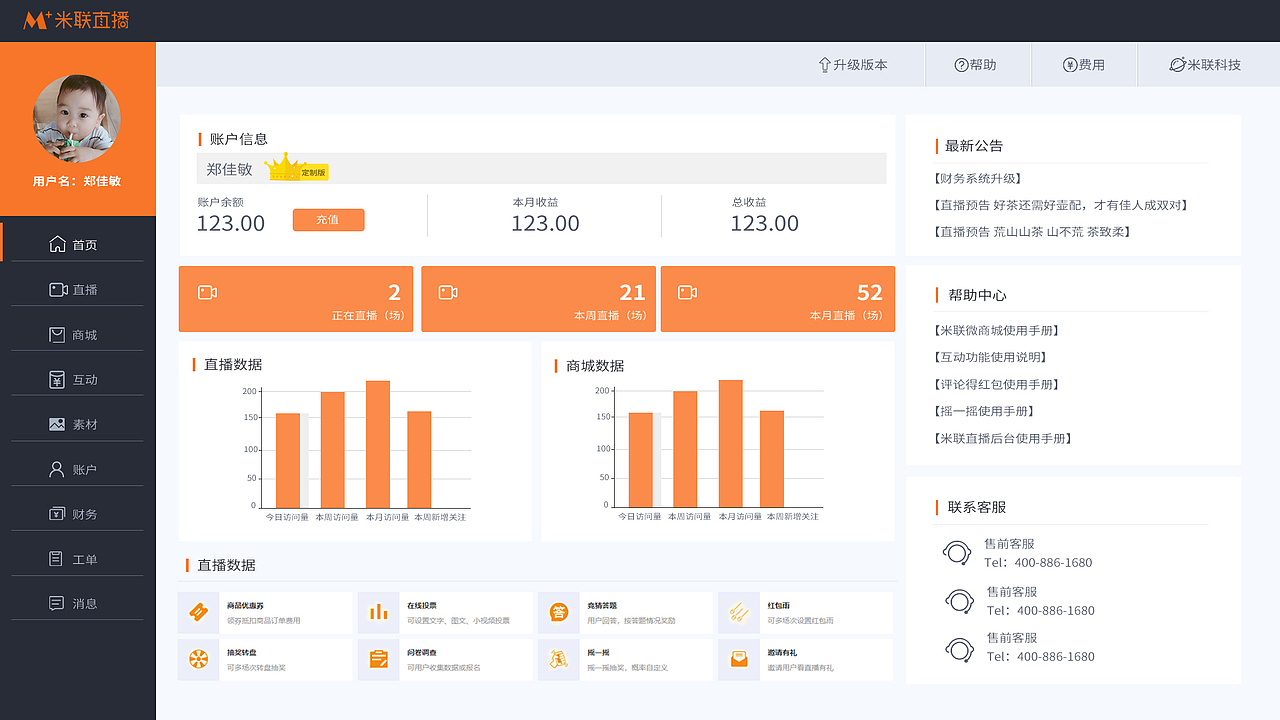Click the 帮助 question mark icon
Image resolution: width=1280 pixels, height=720 pixels.
point(961,65)
